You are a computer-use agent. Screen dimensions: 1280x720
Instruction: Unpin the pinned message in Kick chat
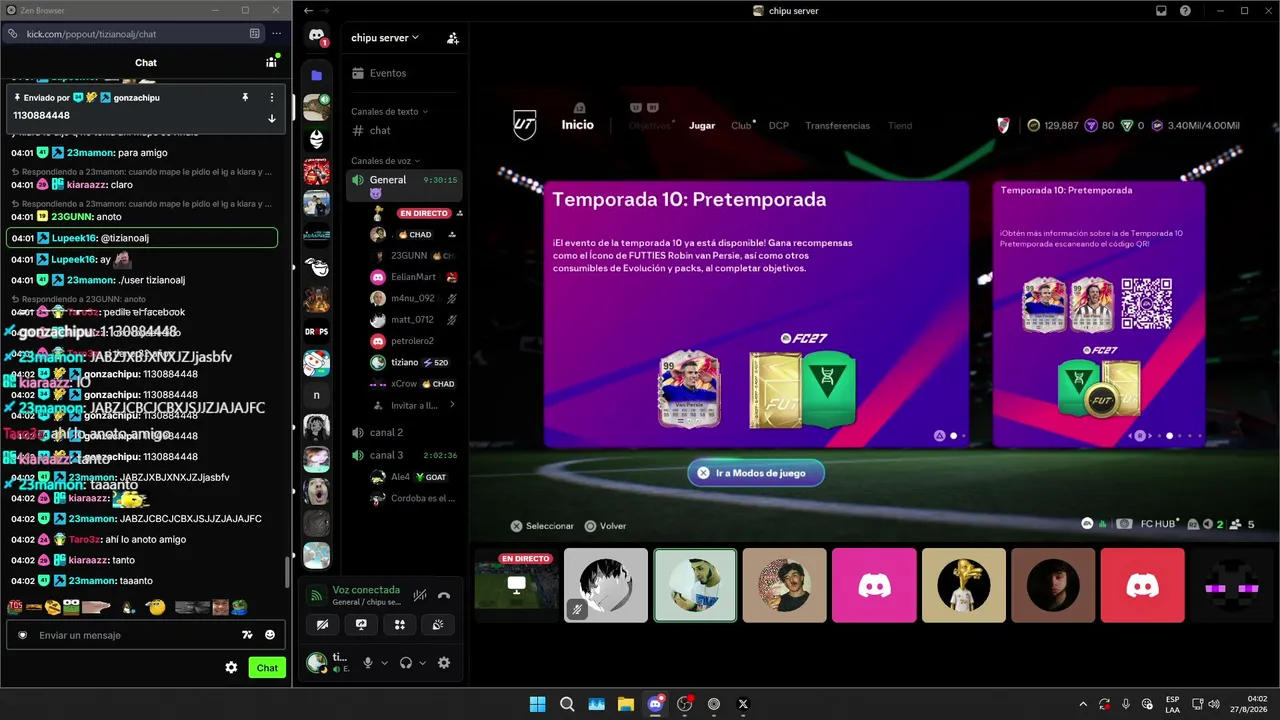[245, 97]
